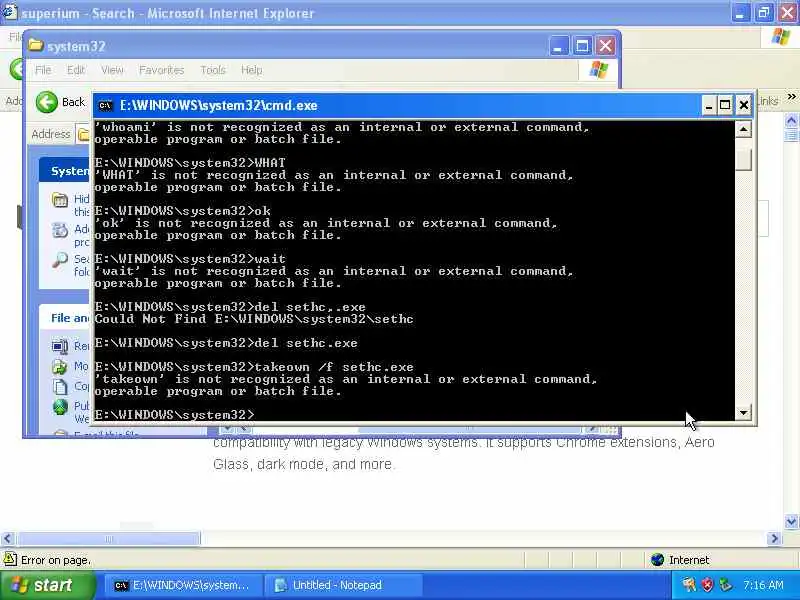Click the cmd vertical scrollbar thumb
The width and height of the screenshot is (800, 600).
(x=743, y=160)
